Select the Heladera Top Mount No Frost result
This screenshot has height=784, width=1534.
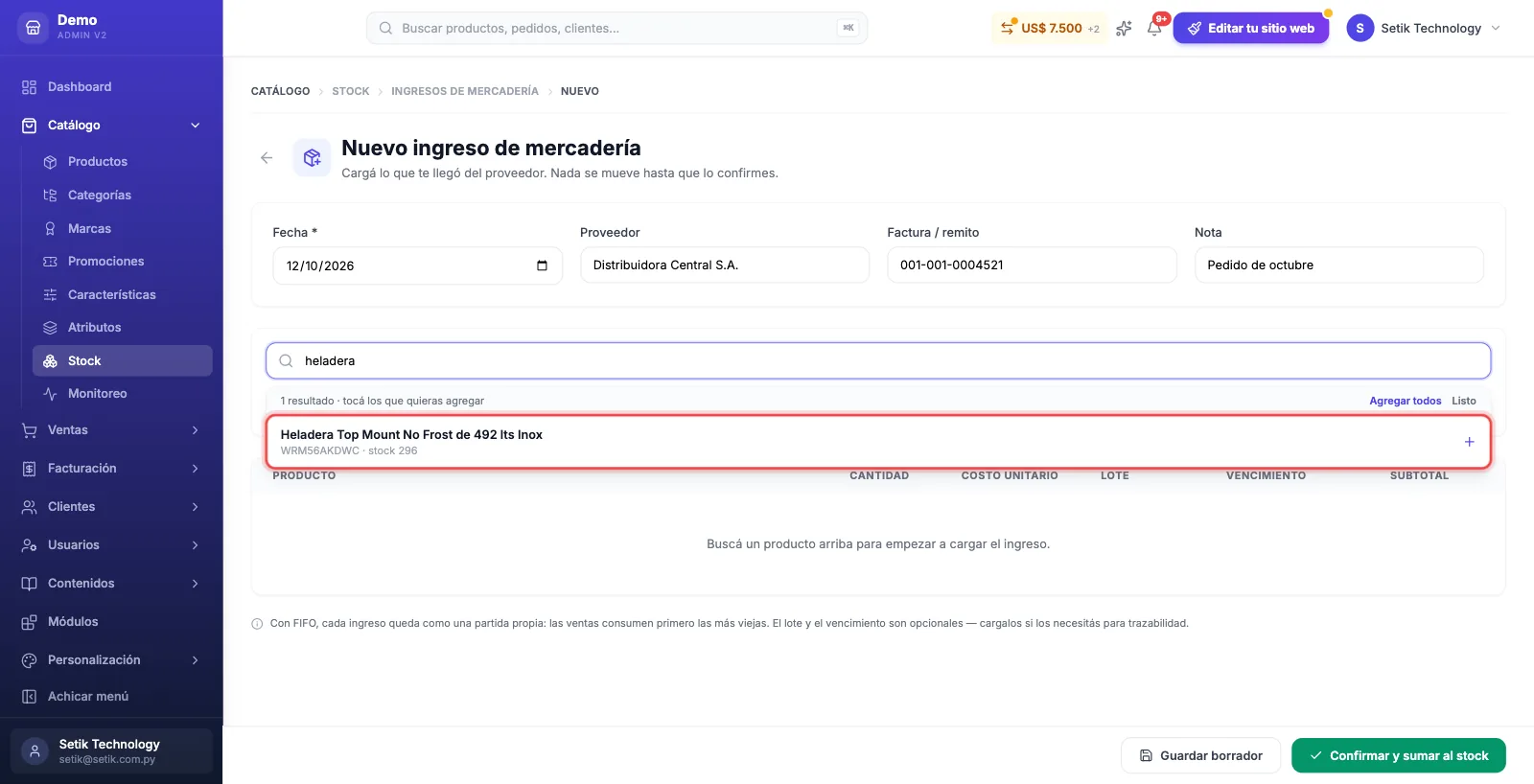click(x=878, y=442)
